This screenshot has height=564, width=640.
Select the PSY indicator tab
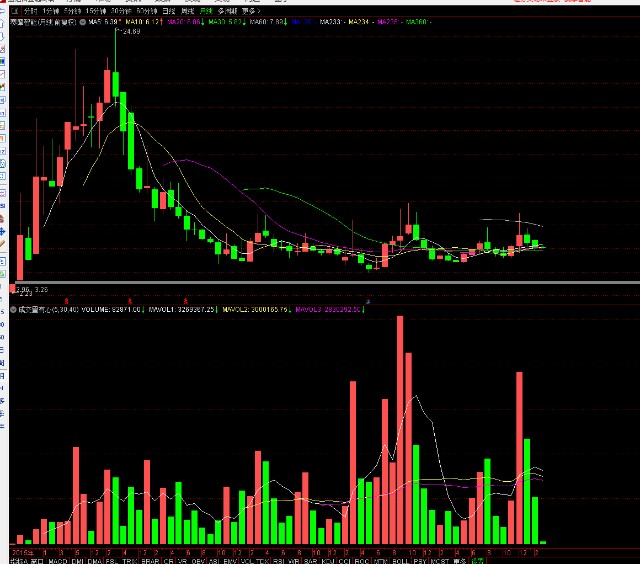(420, 561)
